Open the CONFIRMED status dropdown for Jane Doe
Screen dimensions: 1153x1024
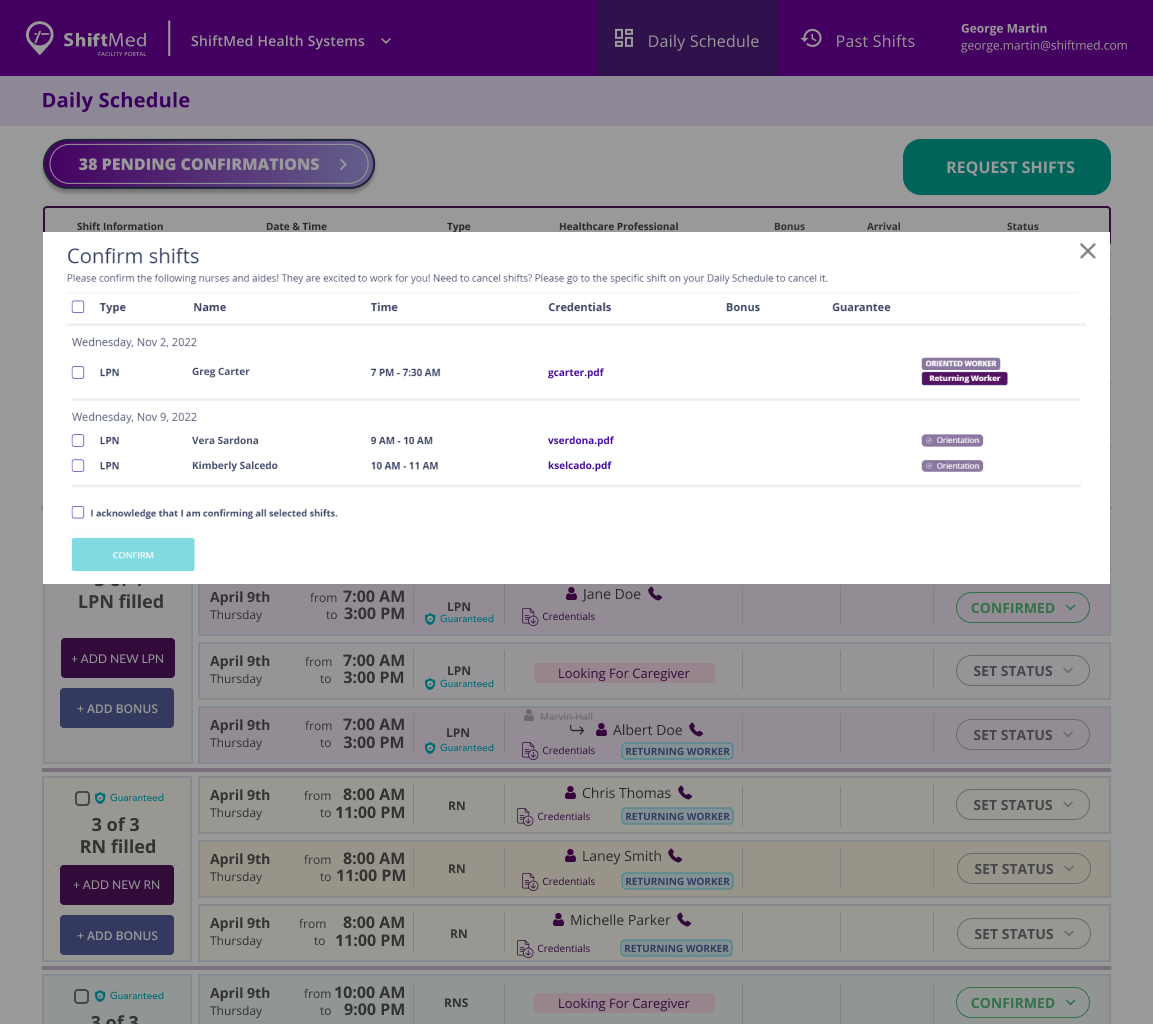pyautogui.click(x=1022, y=608)
